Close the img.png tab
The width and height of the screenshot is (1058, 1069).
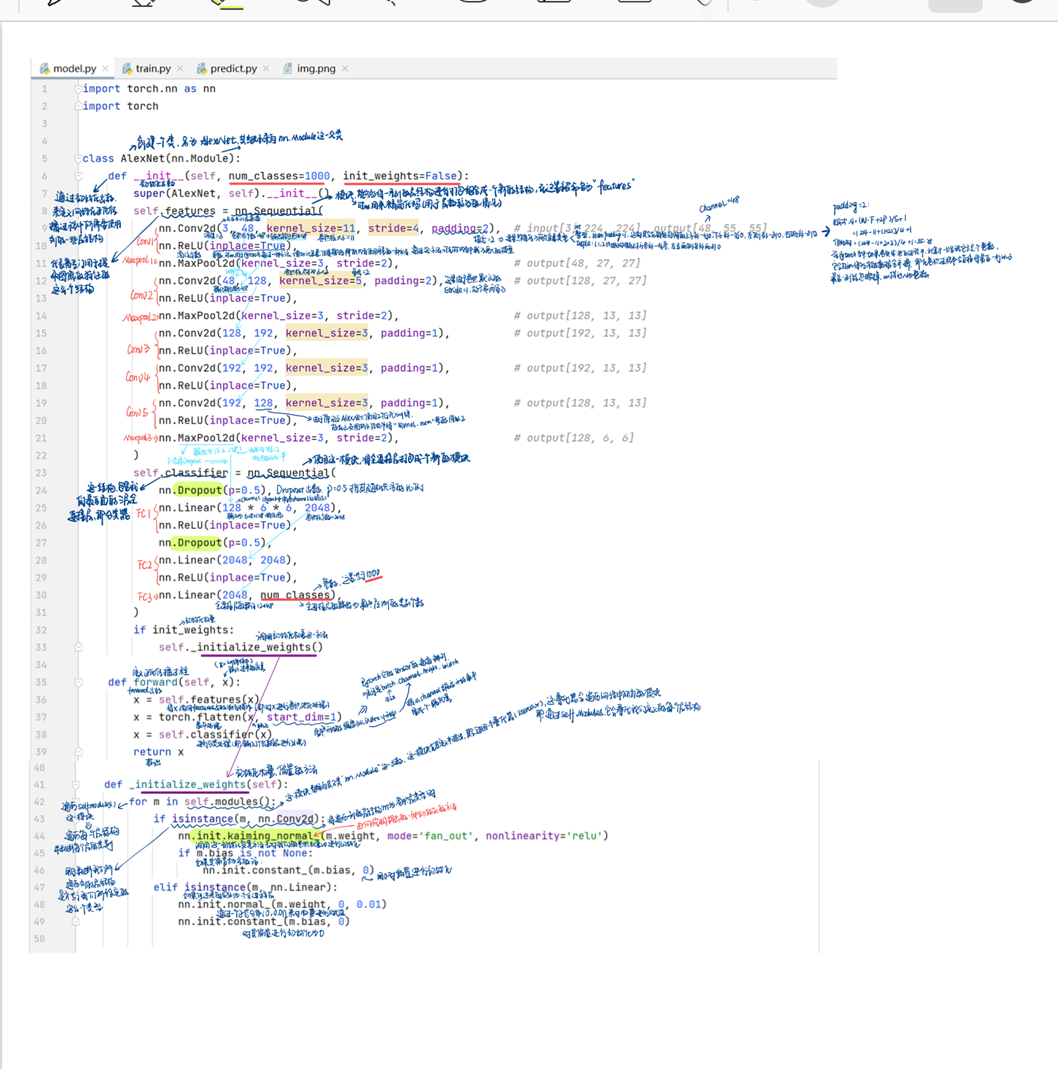[x=345, y=68]
